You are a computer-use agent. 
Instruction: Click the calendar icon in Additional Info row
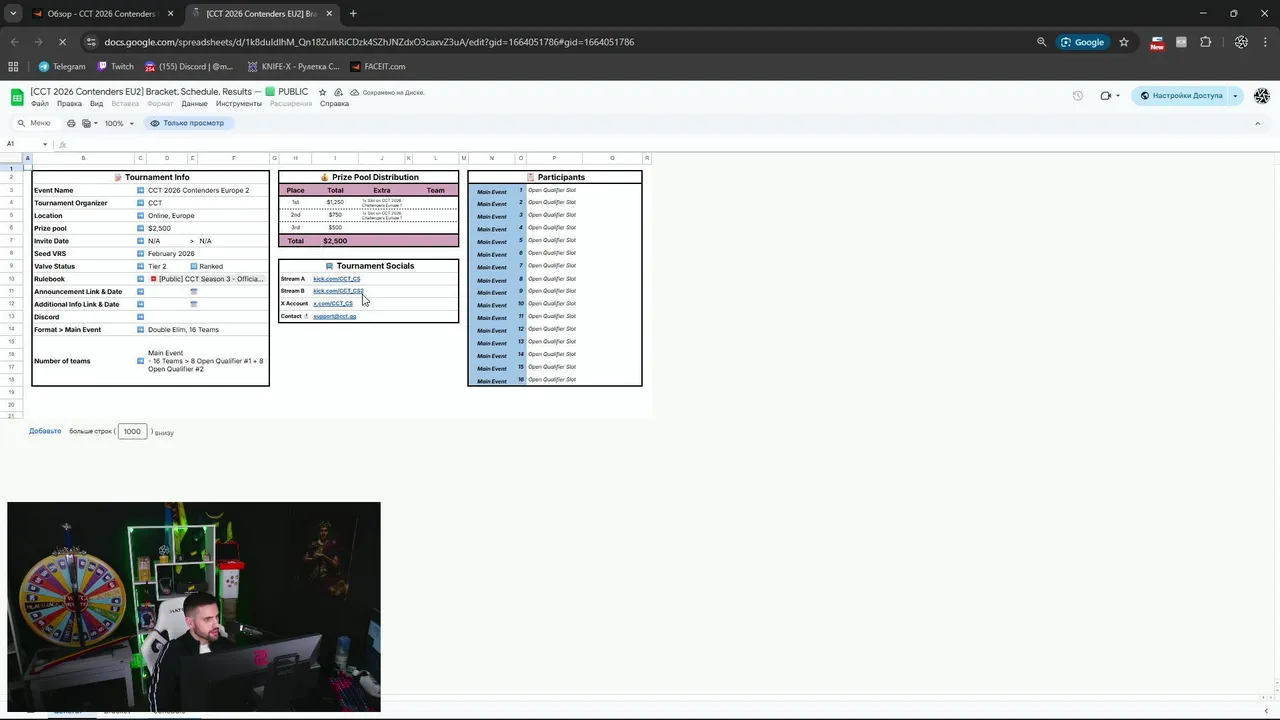click(x=193, y=304)
